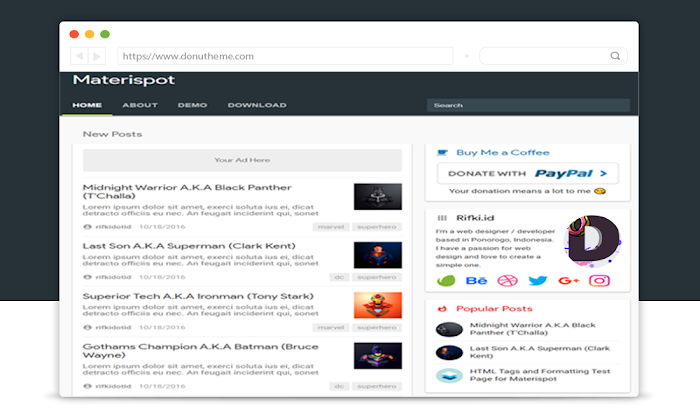Viewport: 700px width, 420px height.
Task: Open the Superior Tech Ironman post title
Action: 198,296
